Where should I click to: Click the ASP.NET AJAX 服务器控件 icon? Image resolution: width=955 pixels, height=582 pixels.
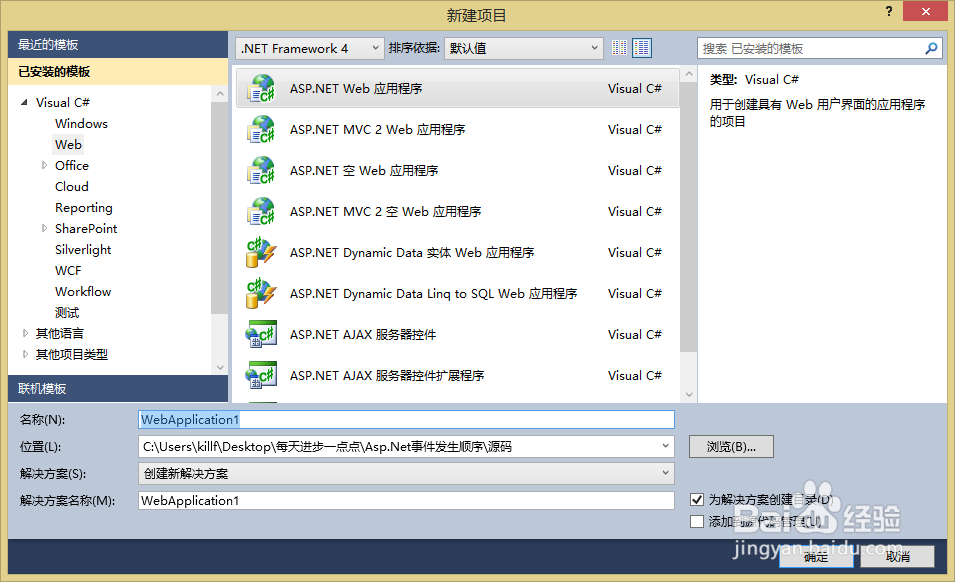pos(261,334)
